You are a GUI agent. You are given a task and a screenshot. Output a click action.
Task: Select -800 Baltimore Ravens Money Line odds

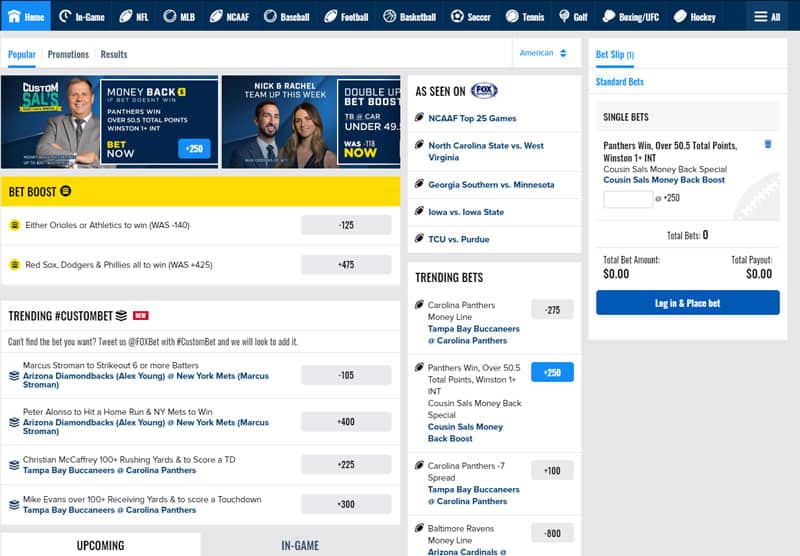pyautogui.click(x=552, y=534)
